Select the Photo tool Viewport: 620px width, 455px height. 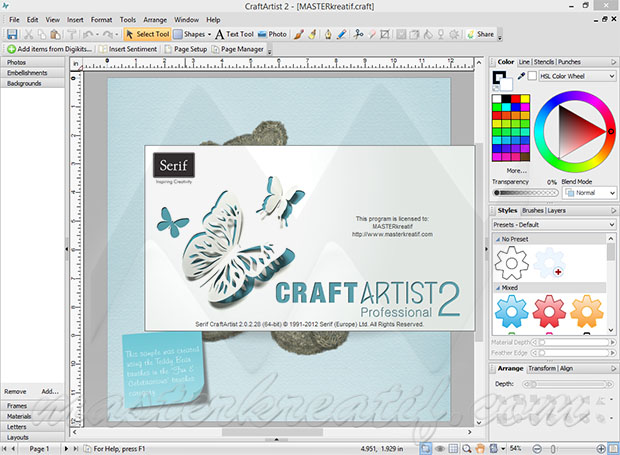(x=272, y=34)
